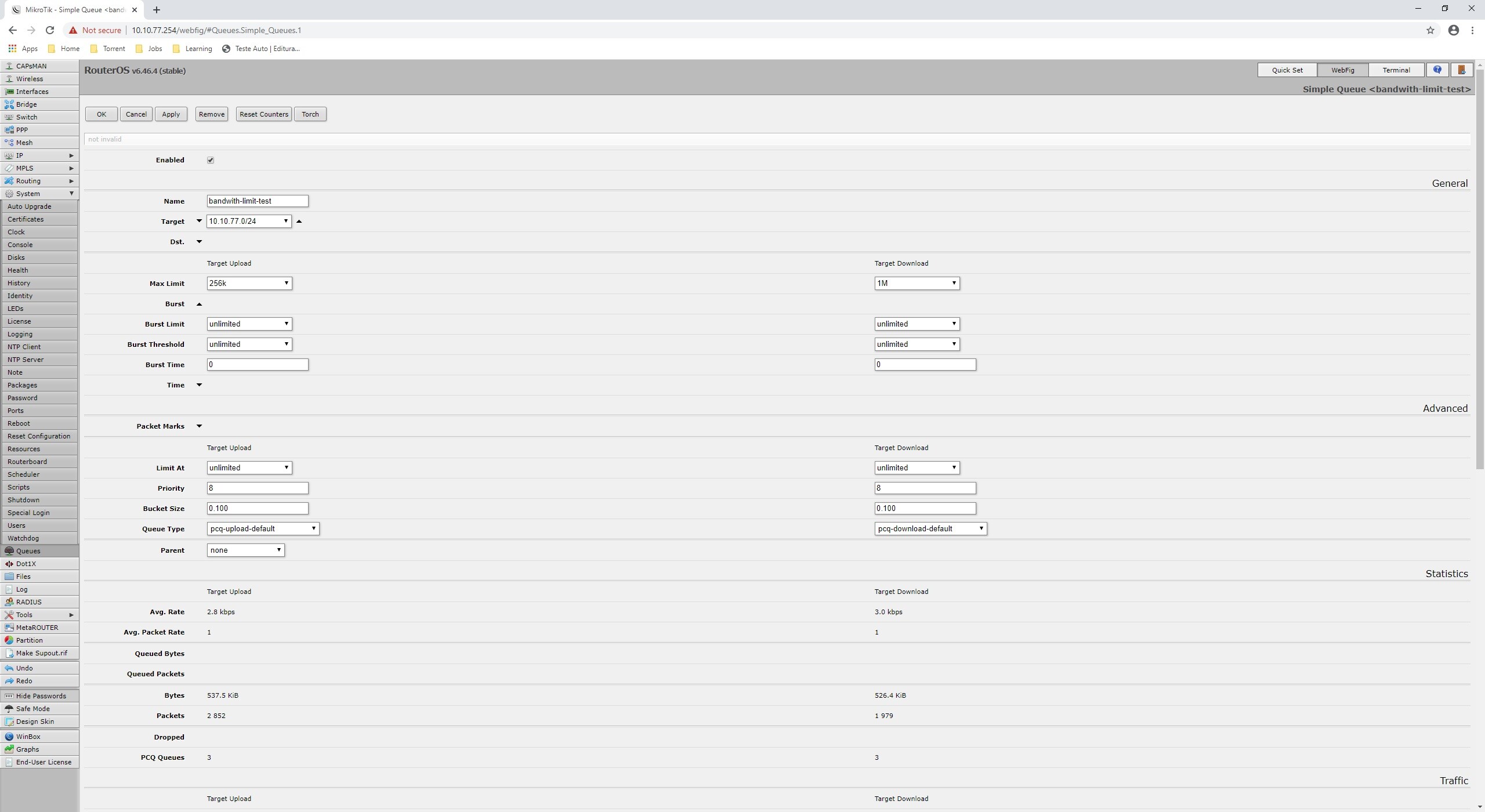This screenshot has width=1485, height=812.
Task: Toggle Hide Passwords in the sidebar
Action: pos(41,696)
